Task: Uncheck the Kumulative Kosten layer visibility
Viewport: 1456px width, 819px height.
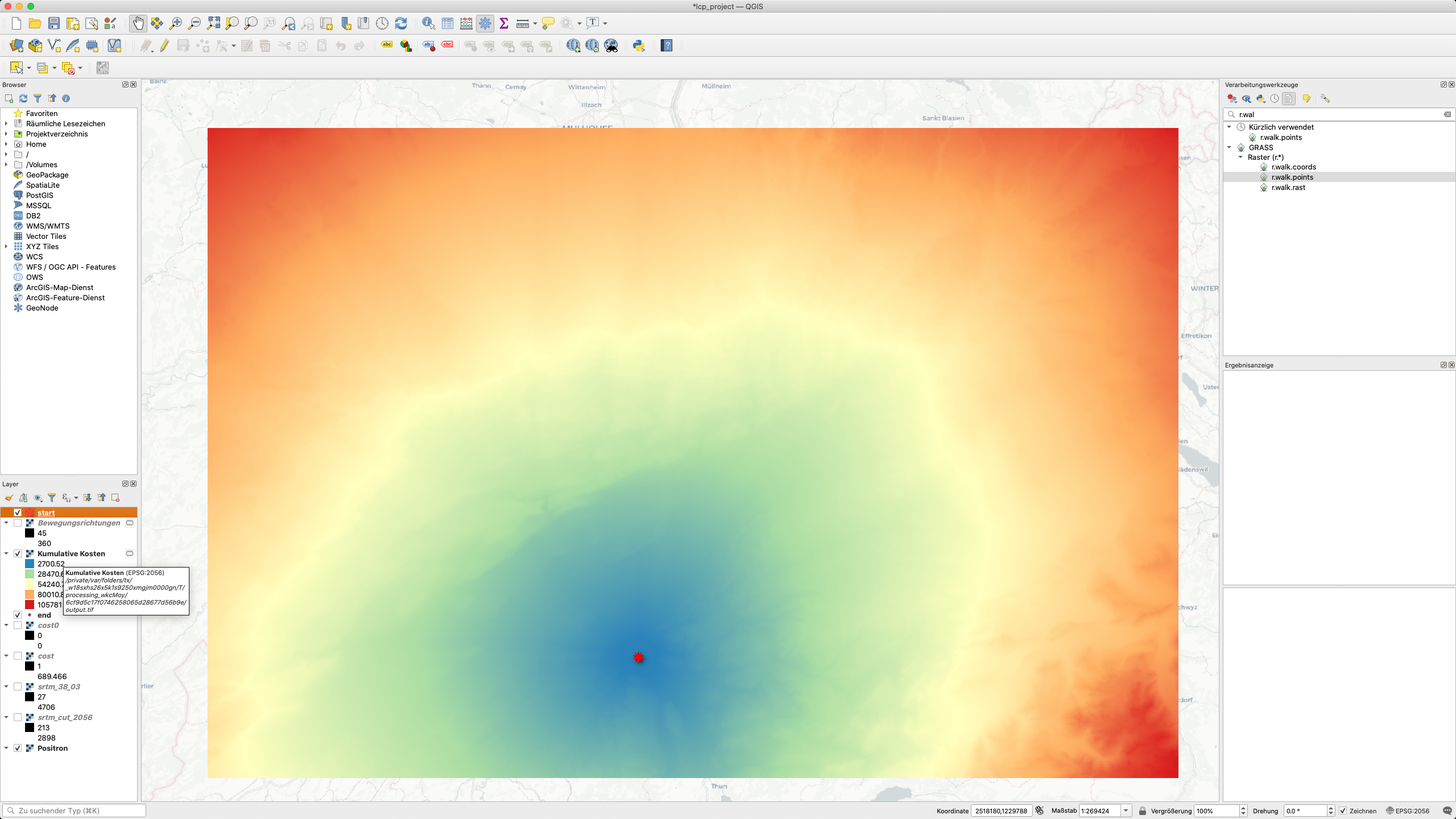Action: point(18,553)
